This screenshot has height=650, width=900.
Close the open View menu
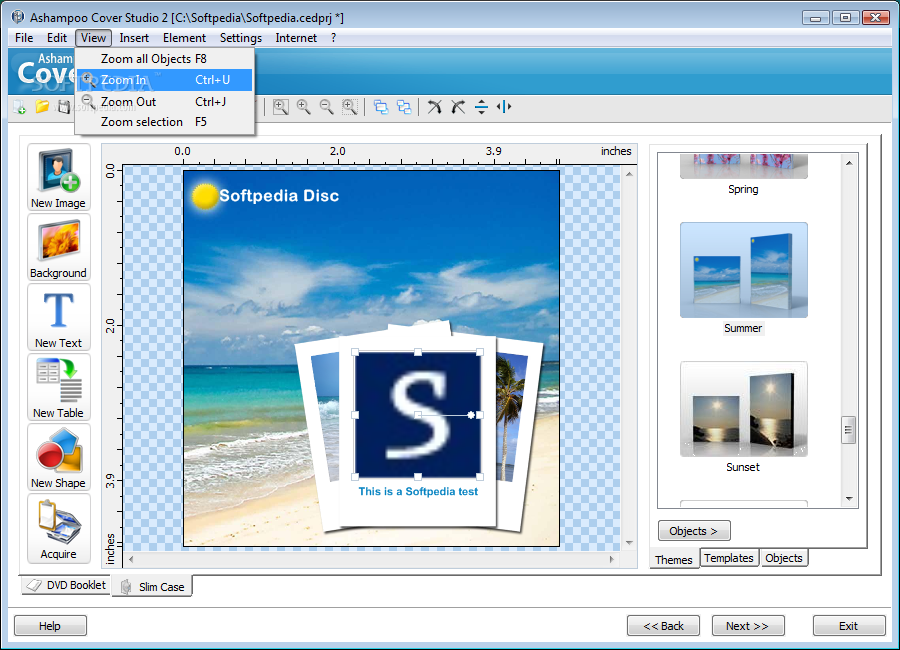click(x=93, y=38)
